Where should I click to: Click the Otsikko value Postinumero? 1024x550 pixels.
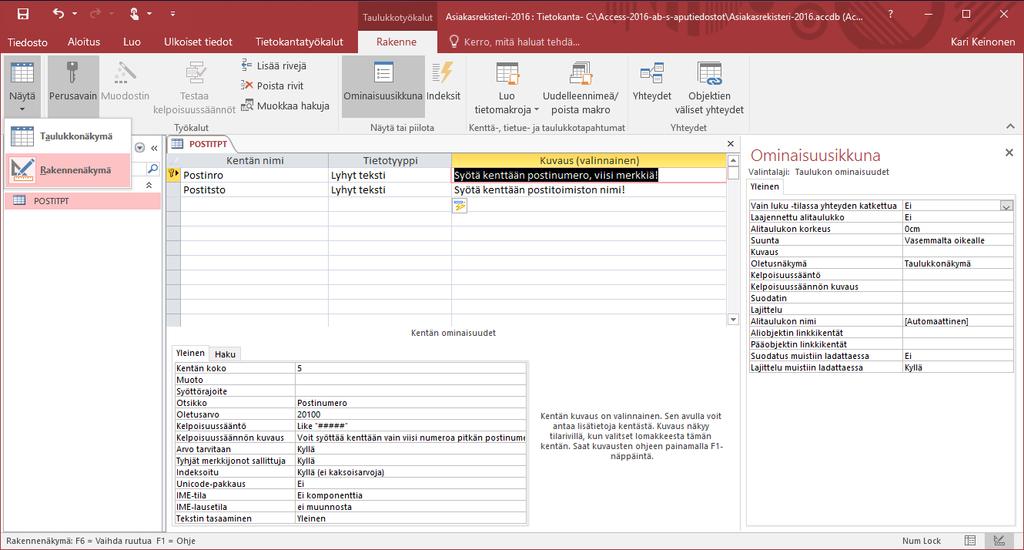click(x=410, y=402)
